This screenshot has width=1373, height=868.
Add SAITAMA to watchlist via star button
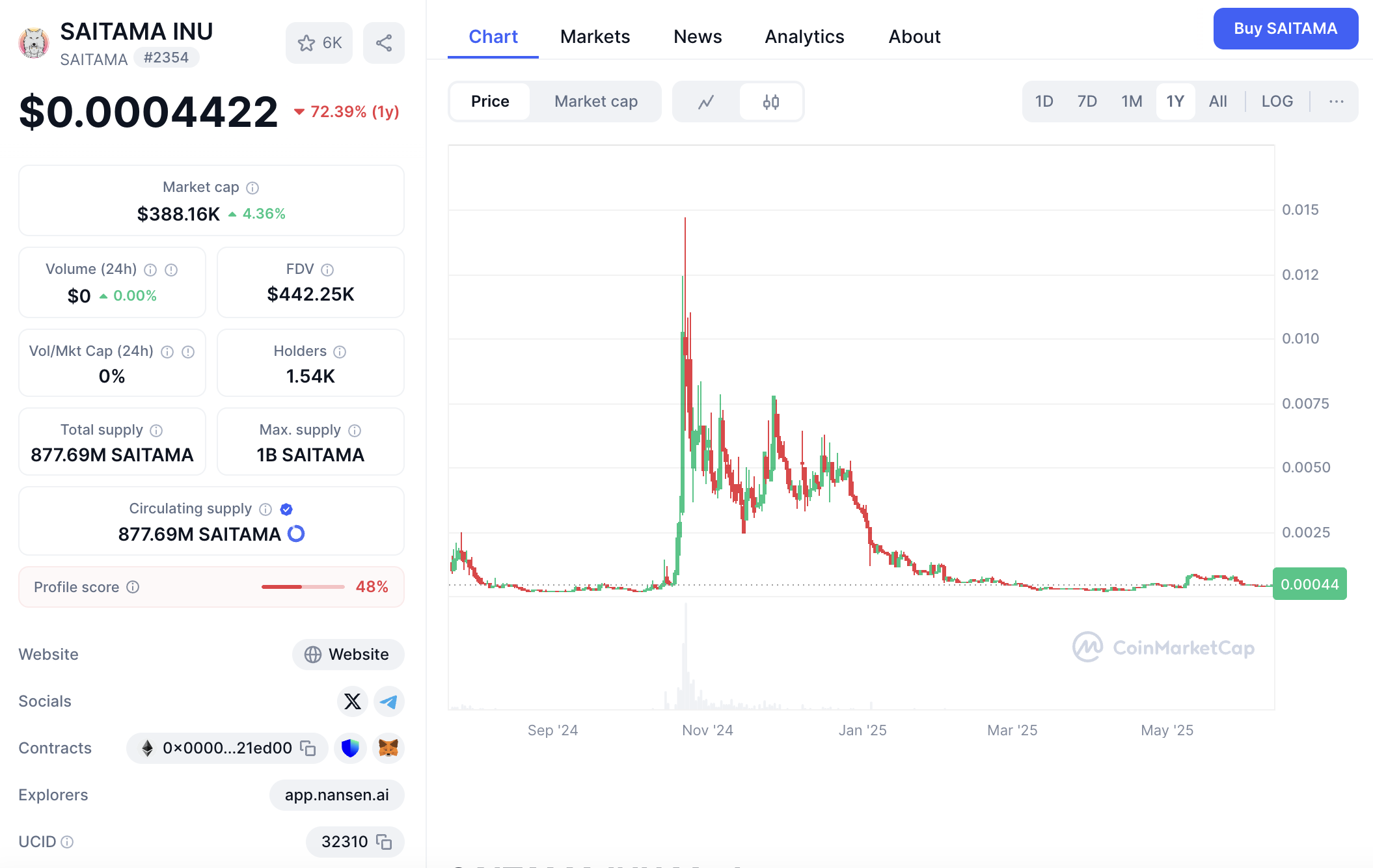coord(319,43)
